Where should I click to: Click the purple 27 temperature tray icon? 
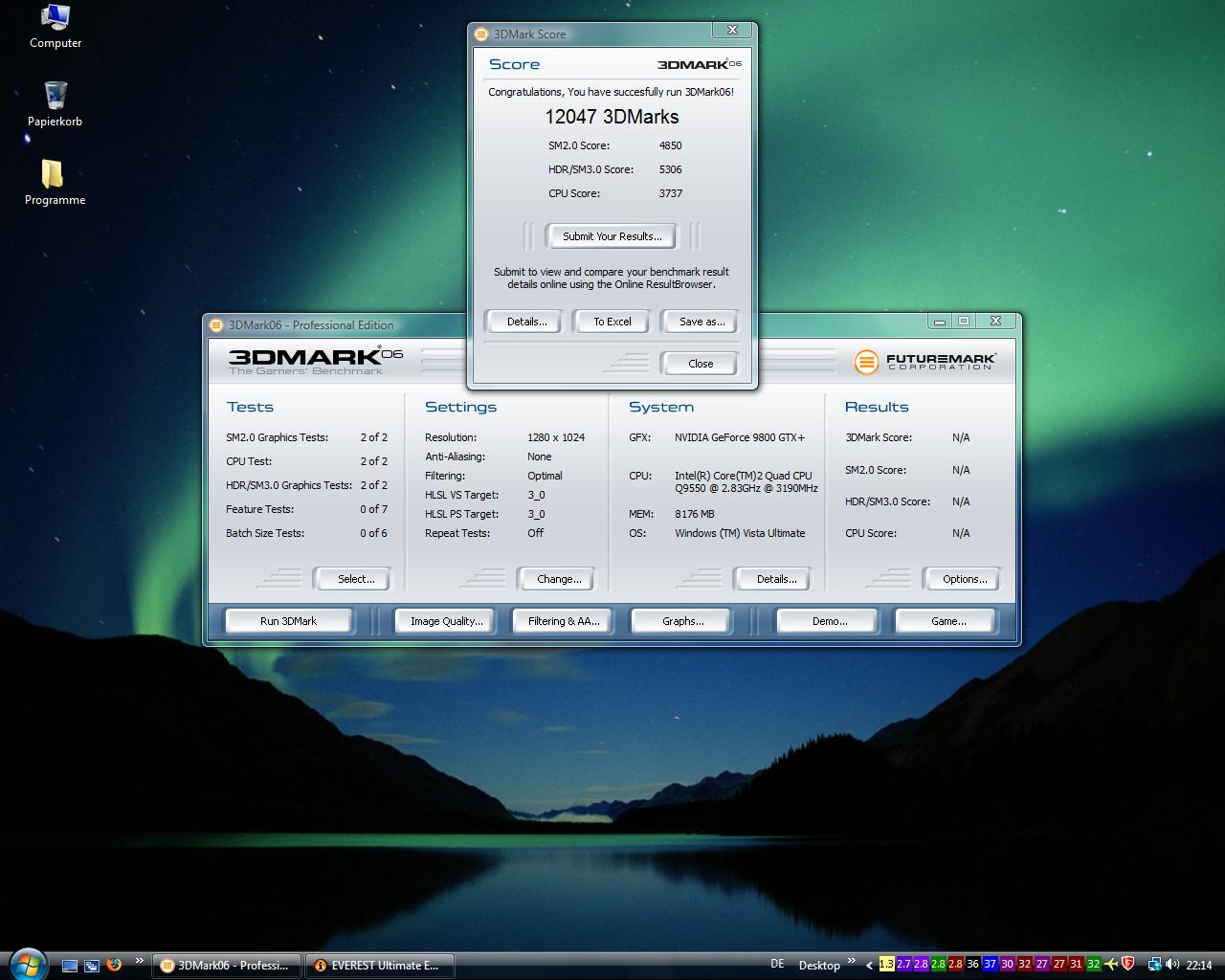(x=1041, y=965)
